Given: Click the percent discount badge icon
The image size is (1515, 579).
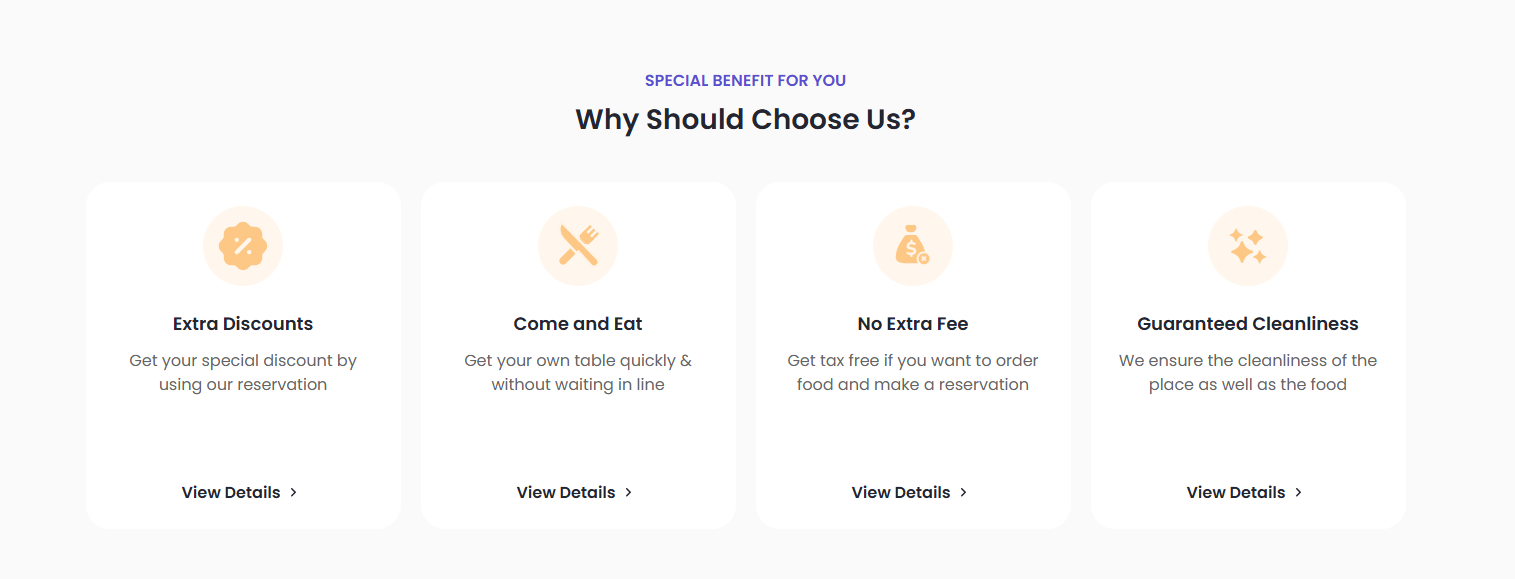Looking at the screenshot, I should click(x=243, y=246).
